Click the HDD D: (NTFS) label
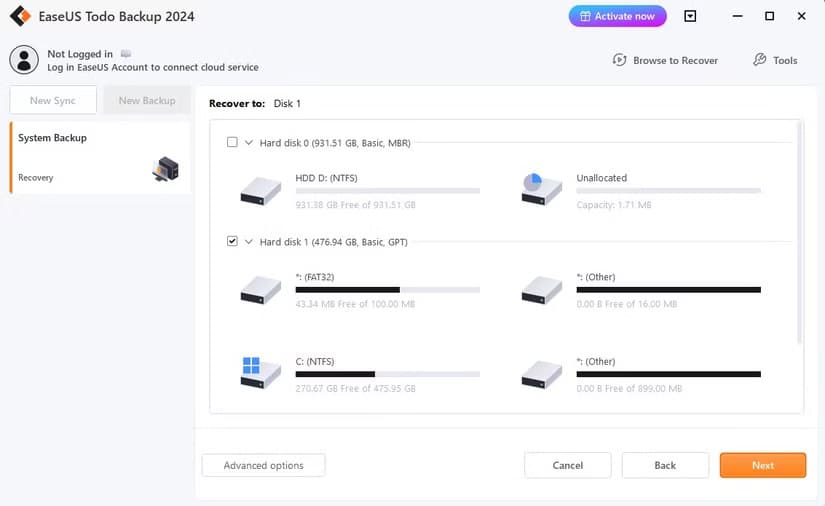 click(x=326, y=178)
